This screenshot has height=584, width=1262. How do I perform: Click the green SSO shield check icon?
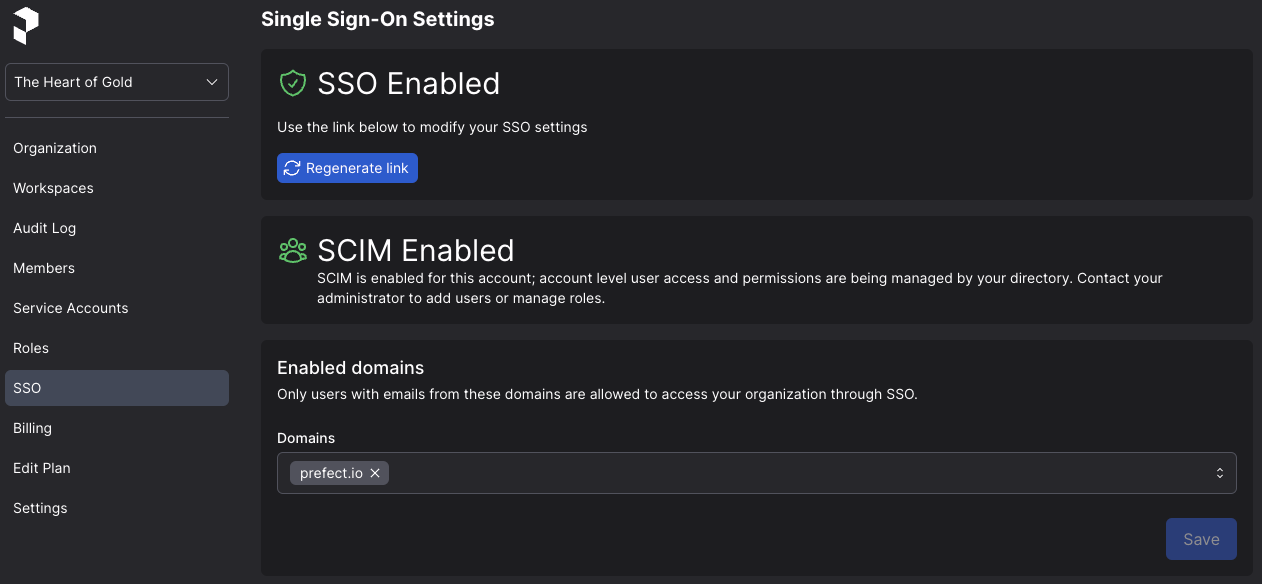[x=292, y=83]
